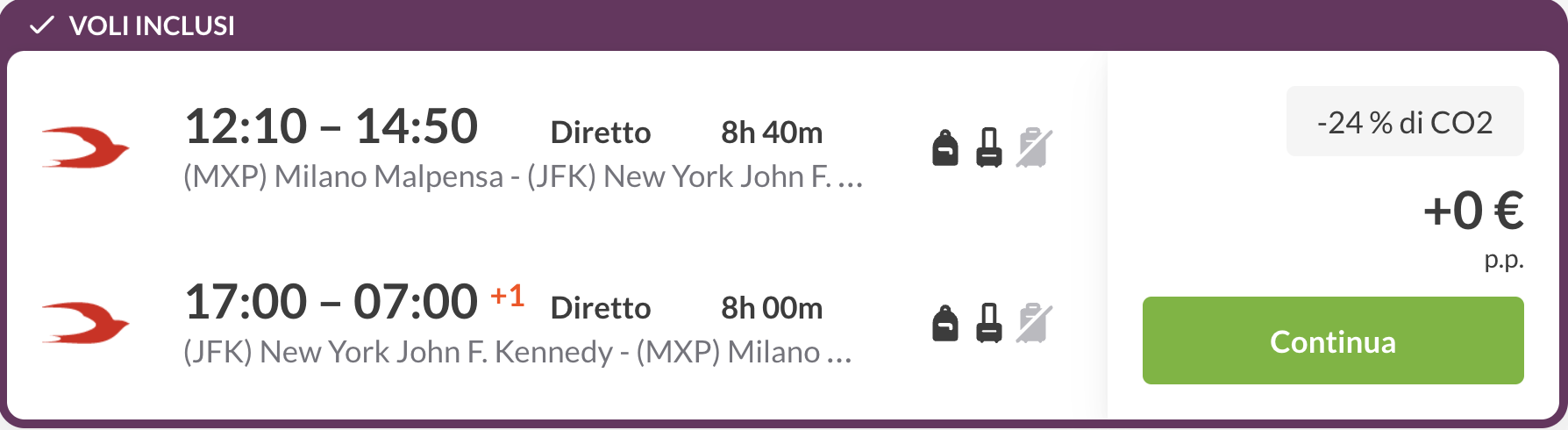
Task: Click outbound flight no checked baggage icon
Action: [1034, 147]
